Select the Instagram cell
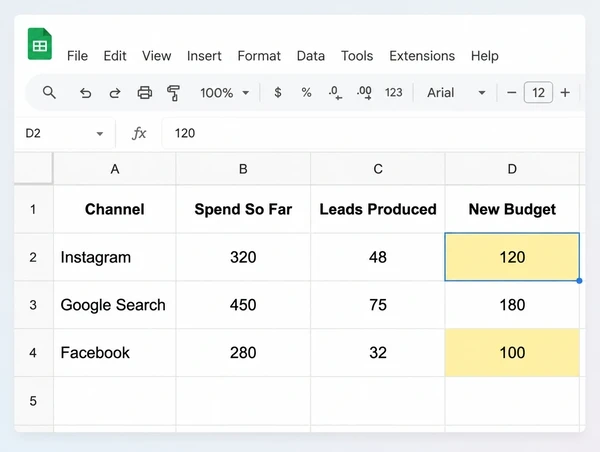Image resolution: width=600 pixels, height=452 pixels. tap(114, 257)
